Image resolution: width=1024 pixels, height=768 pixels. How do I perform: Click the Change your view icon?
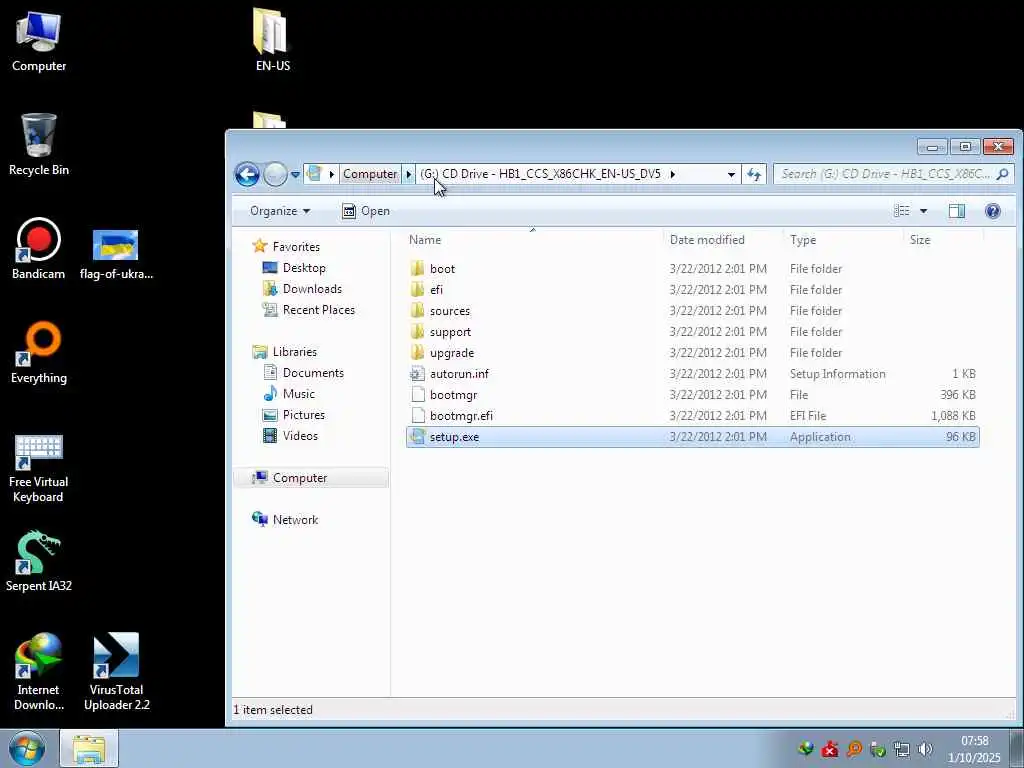902,210
